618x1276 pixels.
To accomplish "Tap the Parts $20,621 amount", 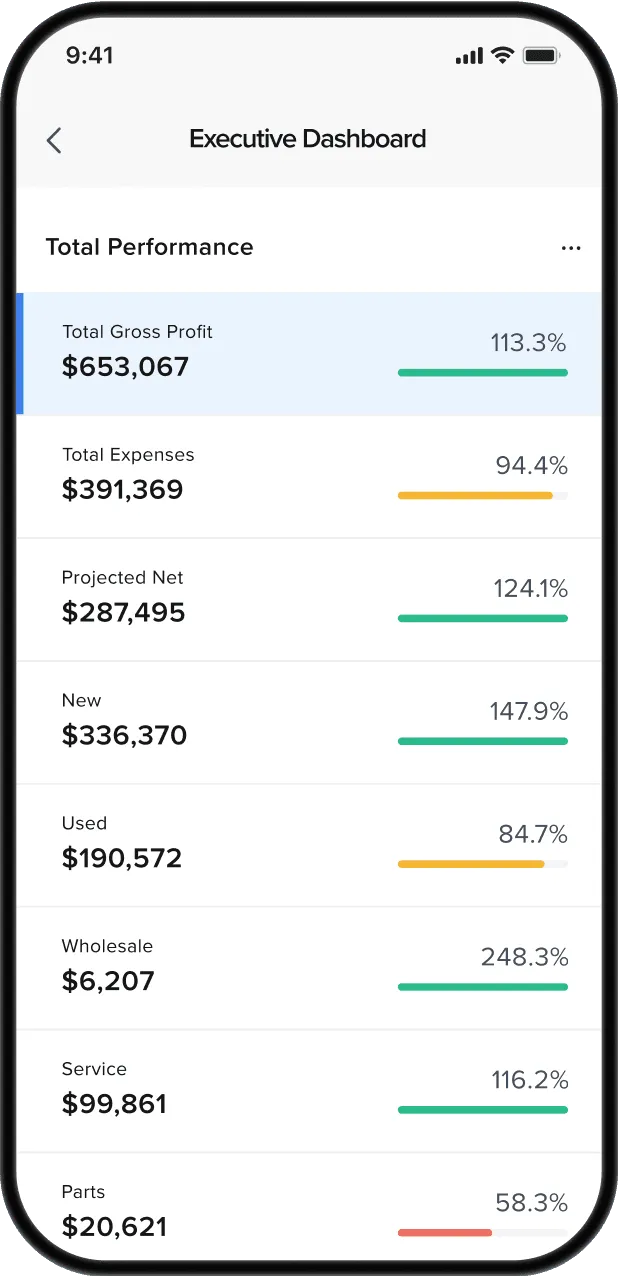I will pos(114,1226).
